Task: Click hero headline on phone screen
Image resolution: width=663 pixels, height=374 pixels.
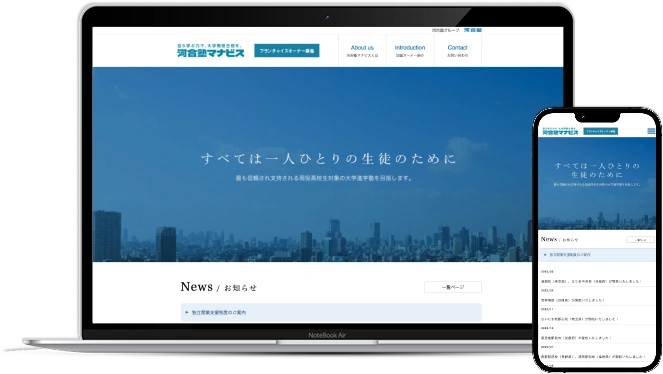Action: pyautogui.click(x=597, y=170)
